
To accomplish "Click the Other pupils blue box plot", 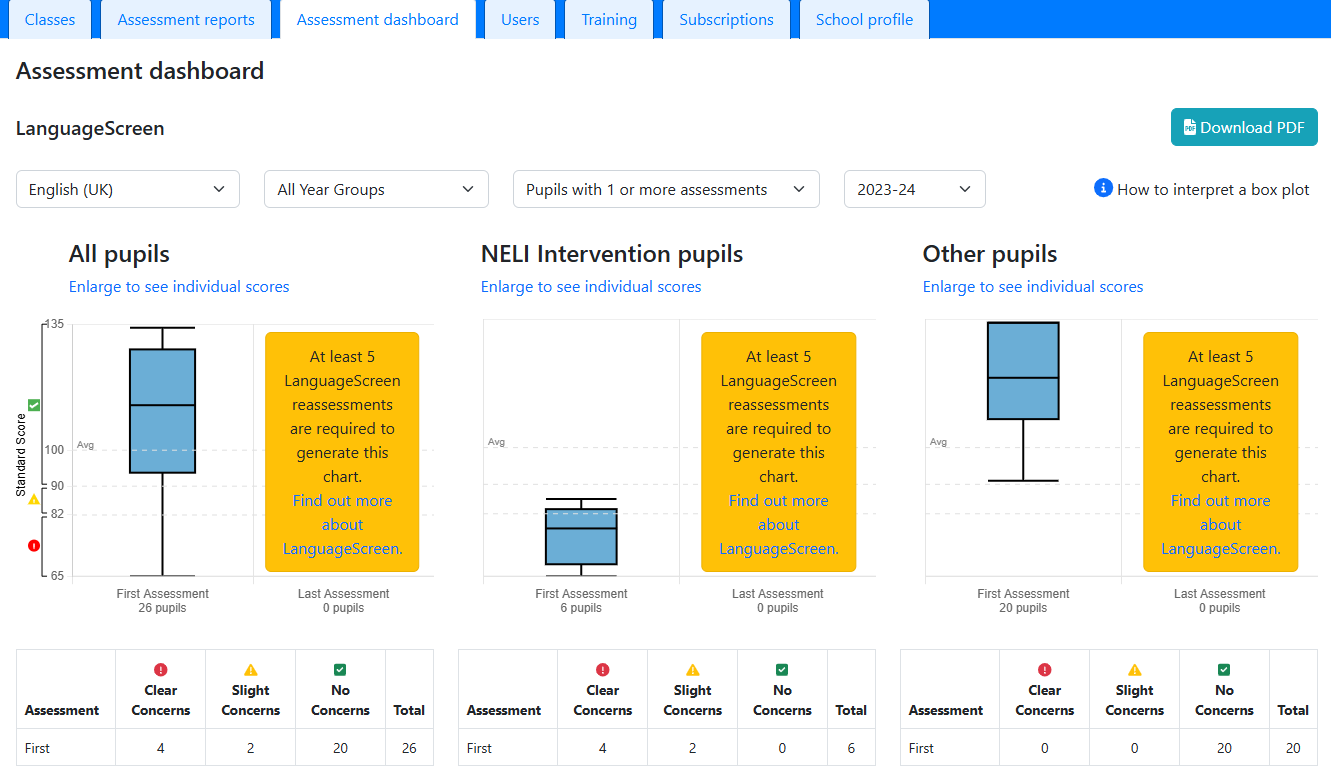I will pos(1023,370).
